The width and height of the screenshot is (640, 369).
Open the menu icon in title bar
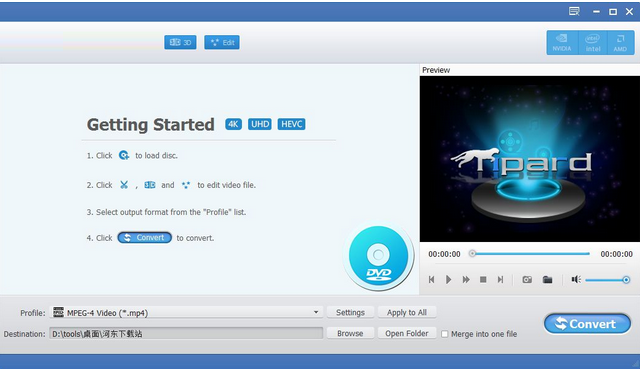tap(574, 11)
